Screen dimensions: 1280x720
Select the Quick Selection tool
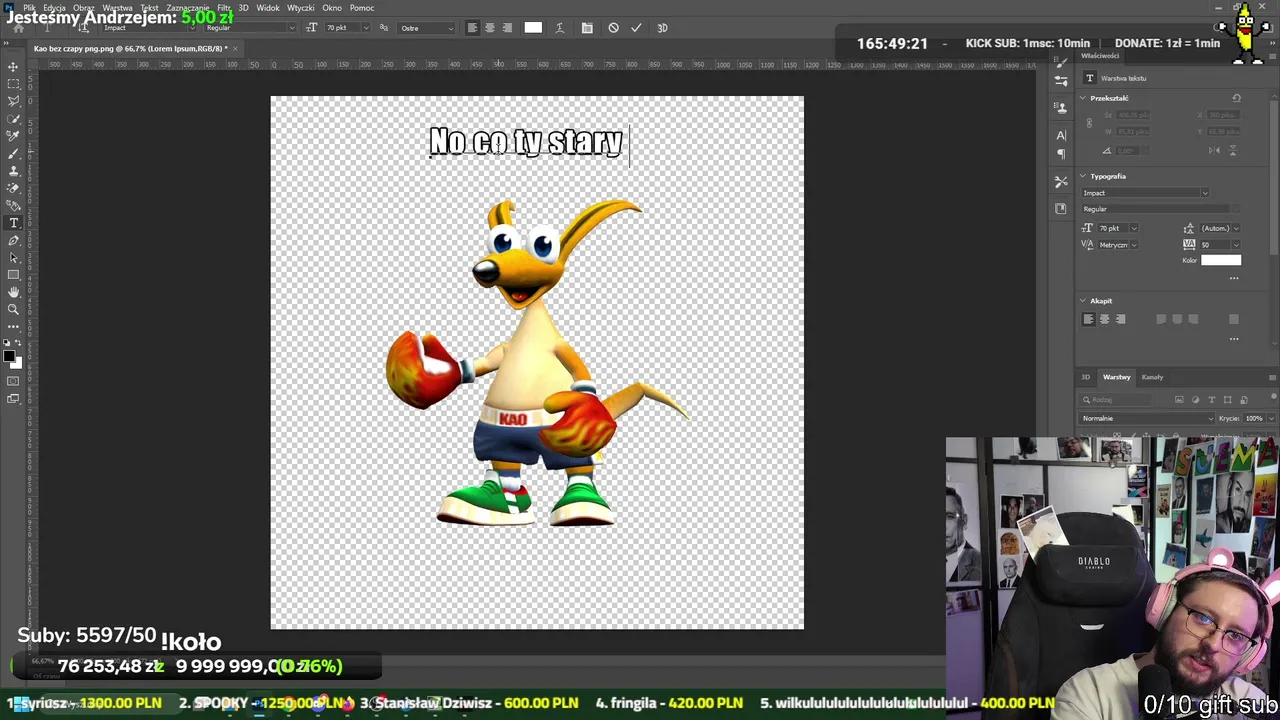point(13,119)
